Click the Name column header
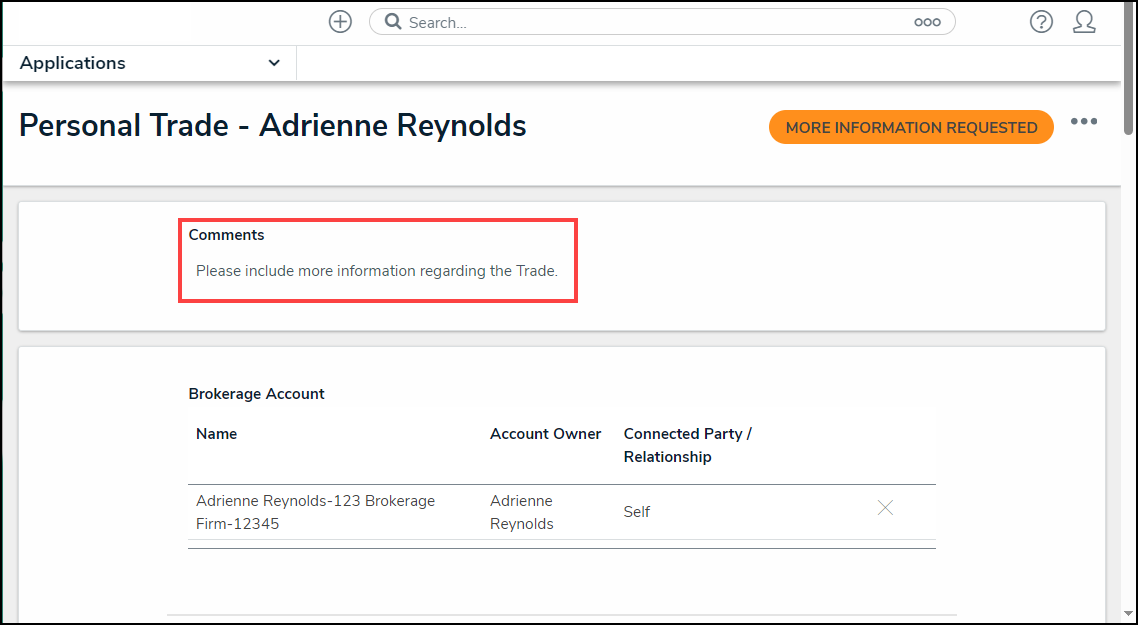This screenshot has width=1138, height=625. (216, 434)
